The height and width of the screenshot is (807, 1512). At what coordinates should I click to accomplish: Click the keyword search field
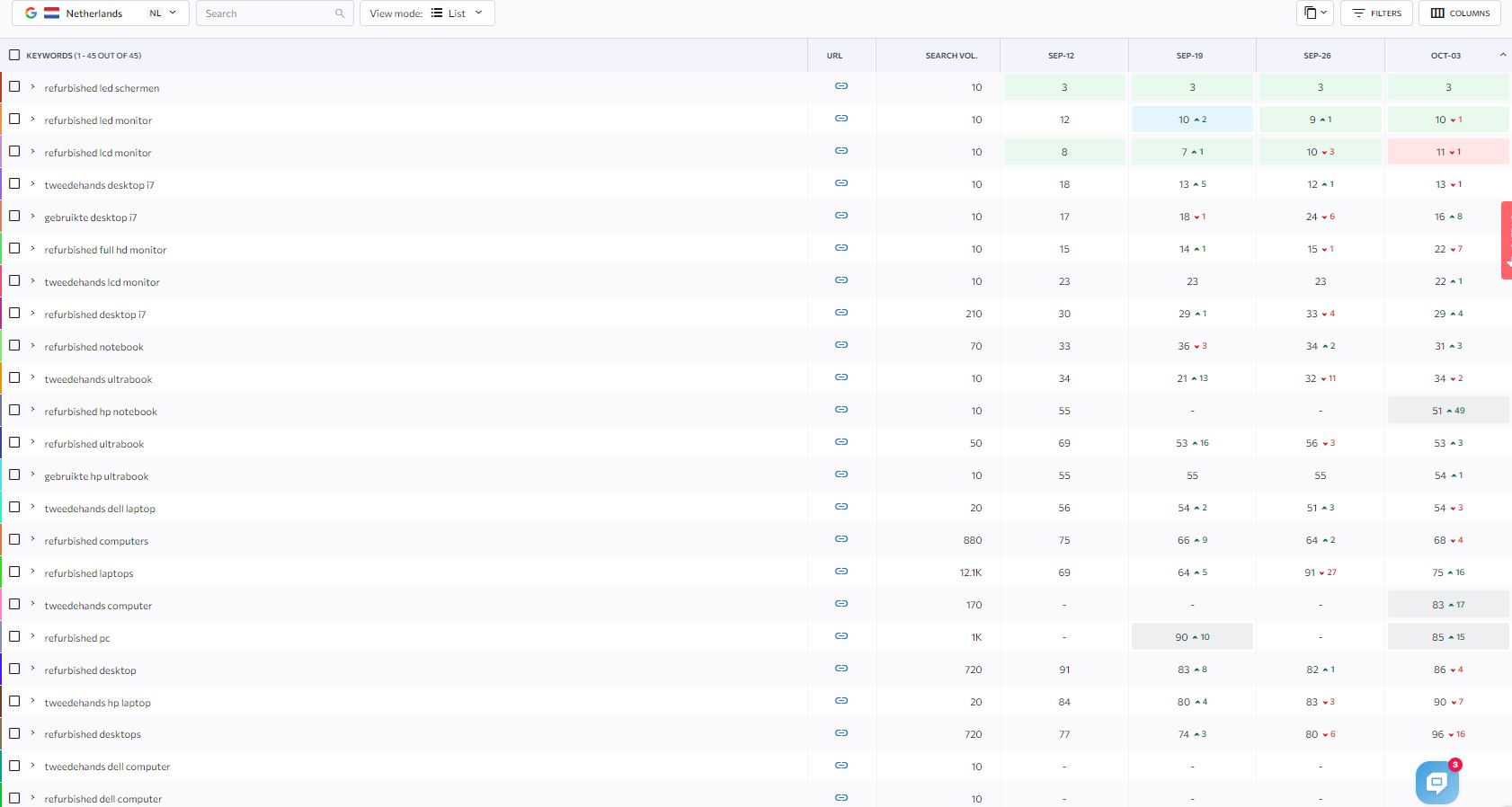(x=274, y=13)
